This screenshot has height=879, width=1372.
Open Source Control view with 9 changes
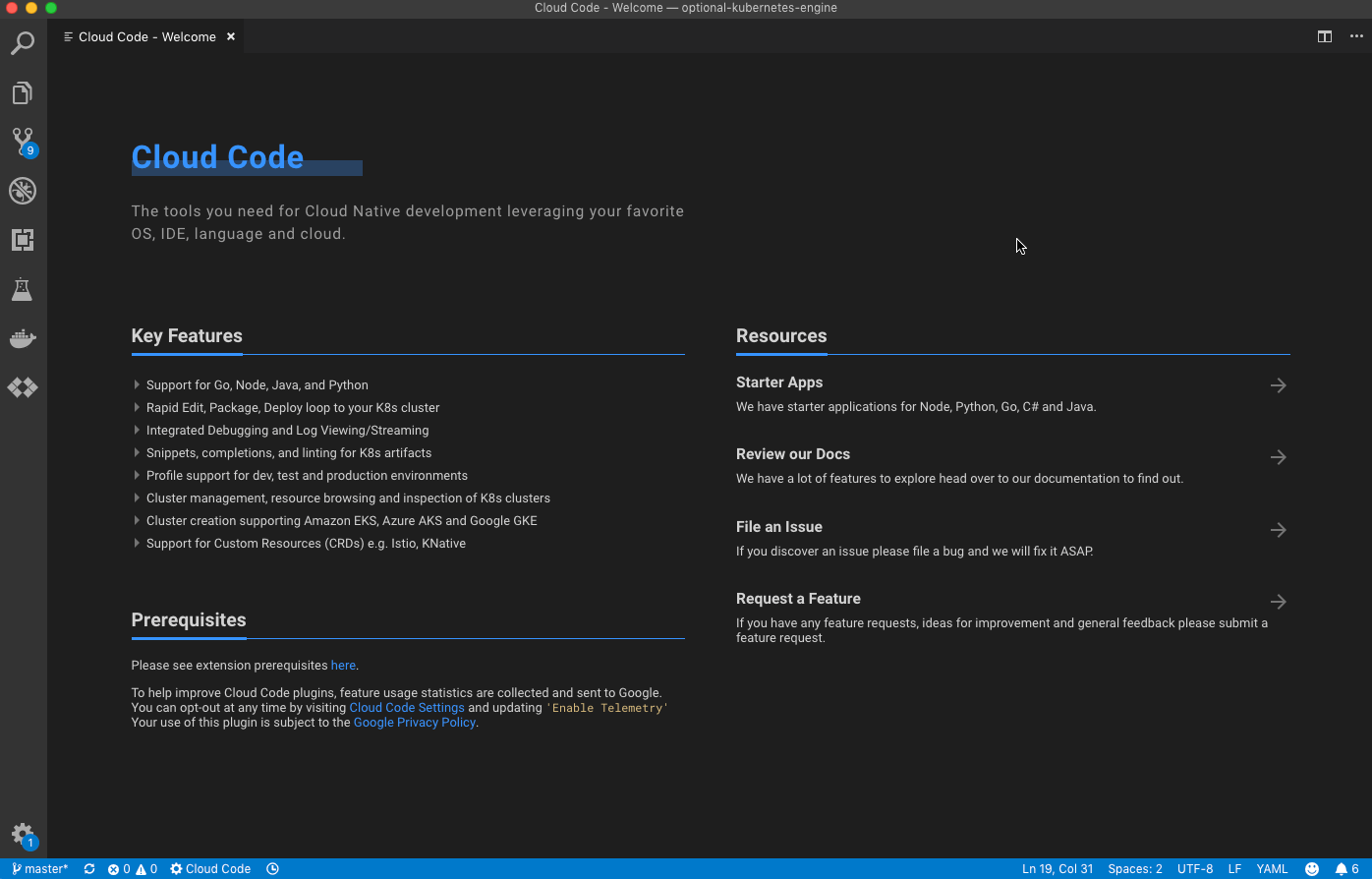(23, 142)
